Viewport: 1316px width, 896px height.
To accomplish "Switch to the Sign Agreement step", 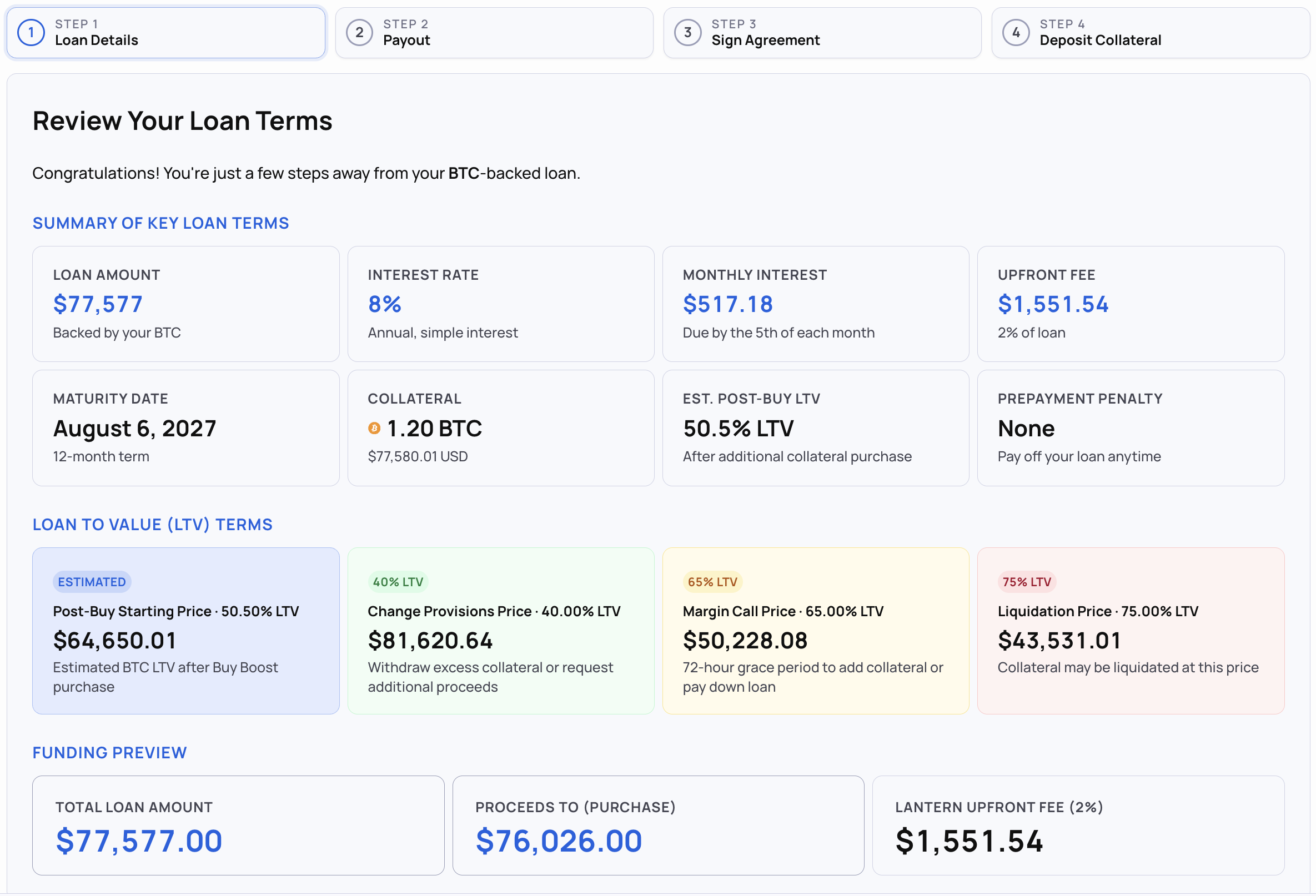I will (822, 32).
